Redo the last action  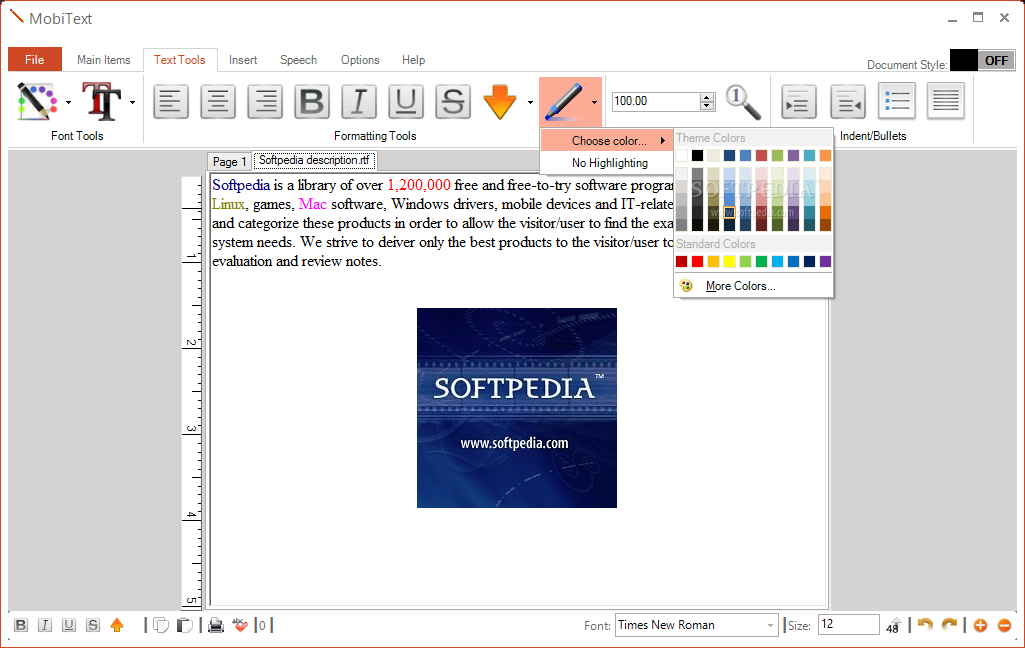pyautogui.click(x=949, y=625)
